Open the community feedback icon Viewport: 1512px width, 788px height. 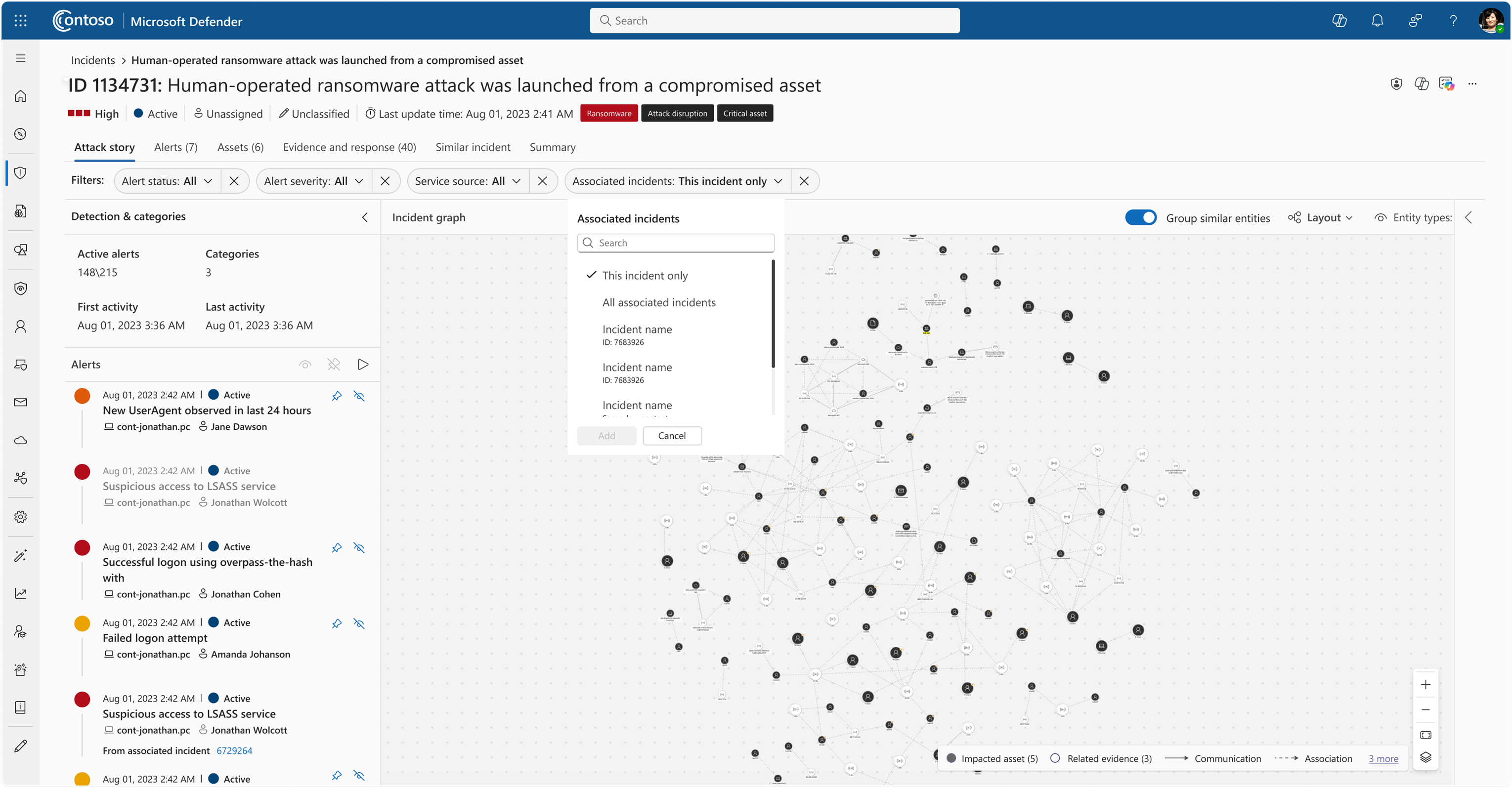click(x=1415, y=21)
